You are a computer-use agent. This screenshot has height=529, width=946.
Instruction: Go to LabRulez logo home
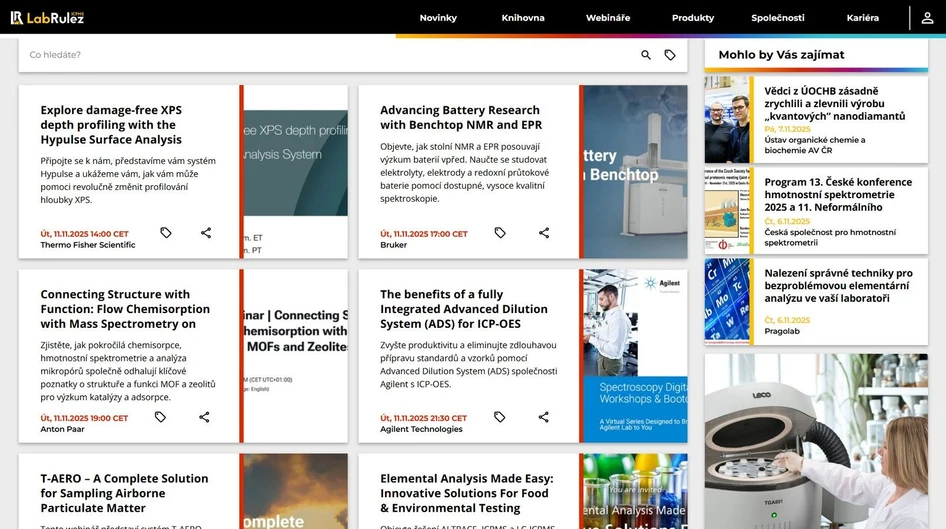click(47, 18)
